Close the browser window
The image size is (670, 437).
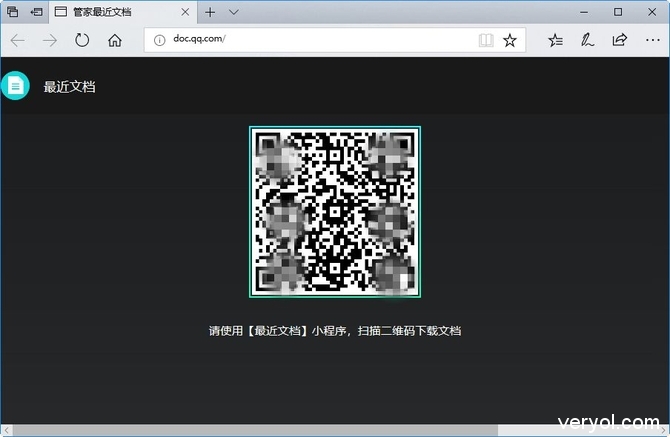[652, 12]
